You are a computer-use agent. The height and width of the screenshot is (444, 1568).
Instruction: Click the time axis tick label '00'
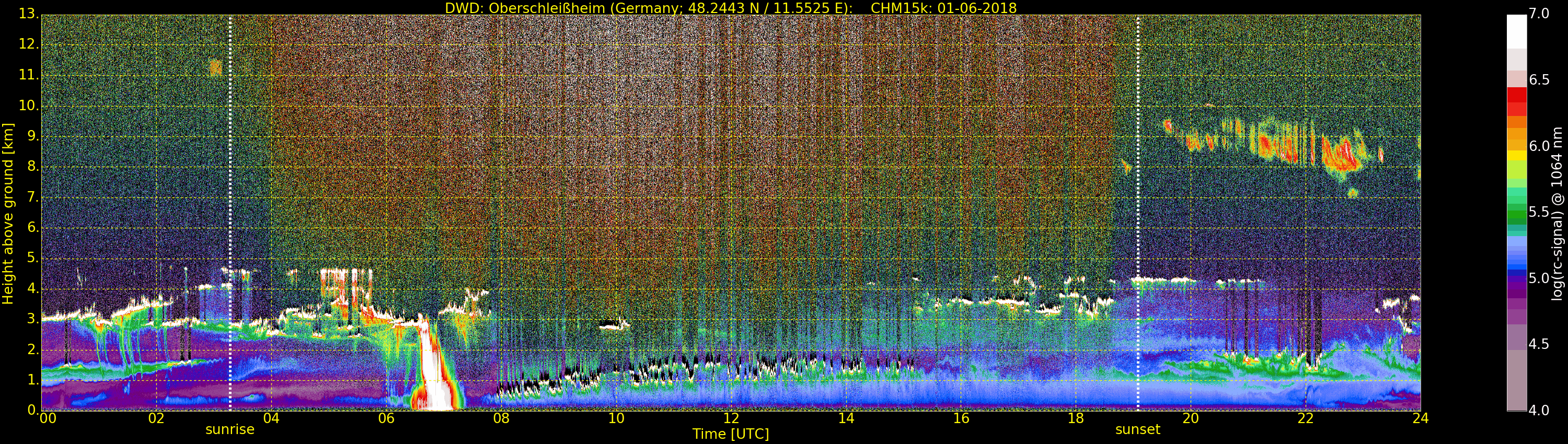(x=48, y=418)
